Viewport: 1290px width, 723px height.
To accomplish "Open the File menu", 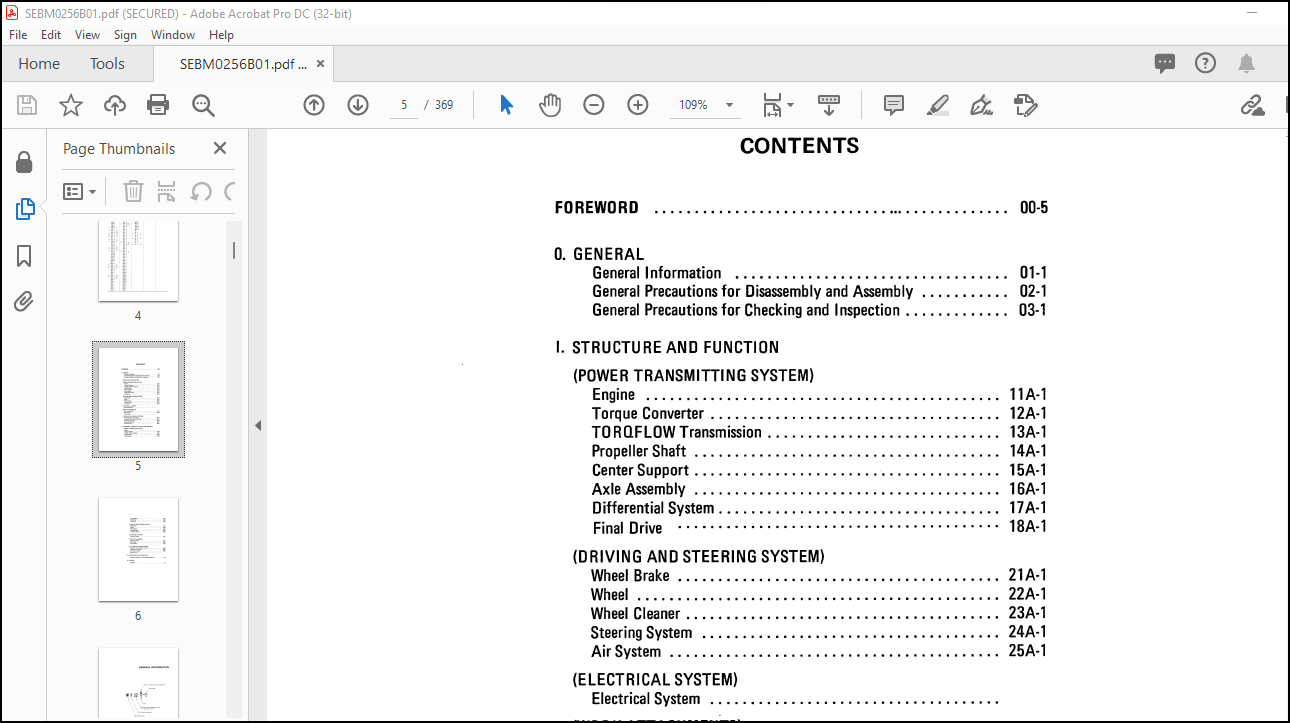I will tap(18, 34).
